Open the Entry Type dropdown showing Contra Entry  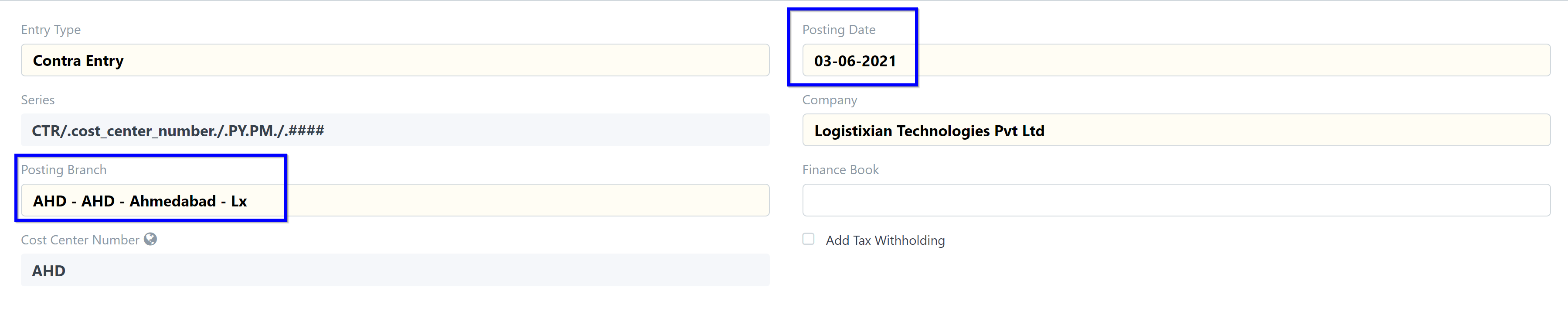point(395,60)
